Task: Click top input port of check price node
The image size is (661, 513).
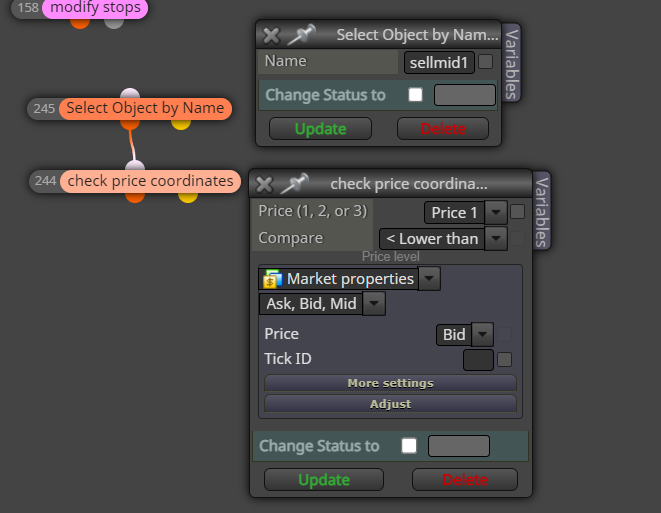Action: (x=135, y=166)
